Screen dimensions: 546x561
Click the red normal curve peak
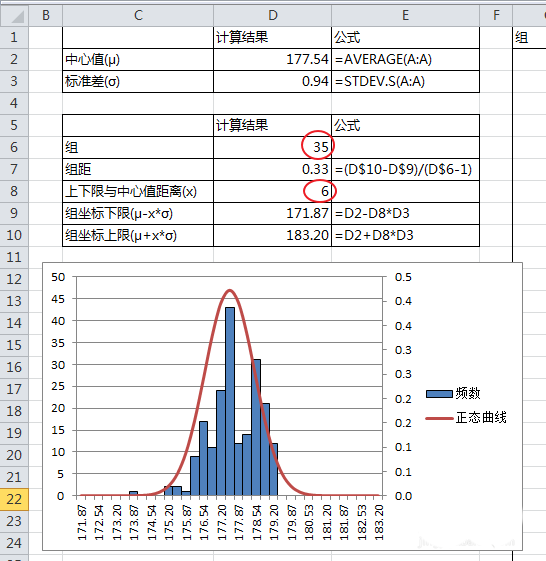point(230,290)
